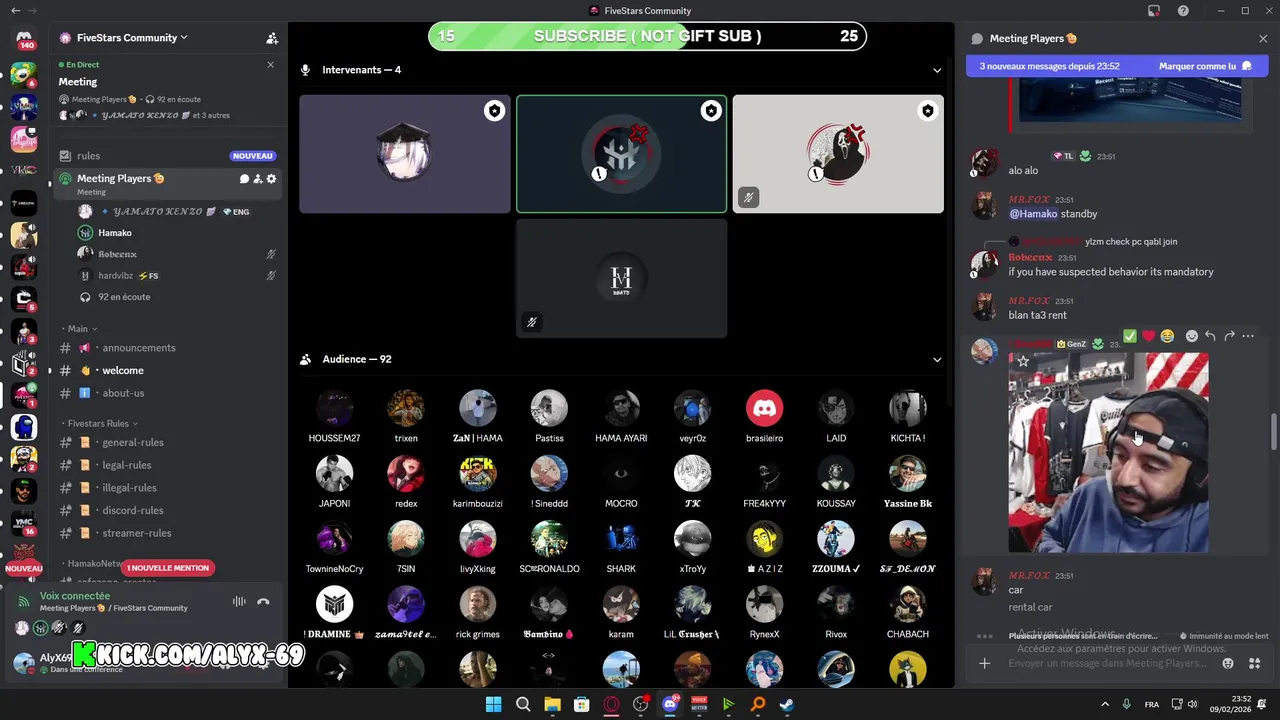Open Discord direct messages home icon
Screen dimensions: 1280x720
pyautogui.click(x=24, y=37)
